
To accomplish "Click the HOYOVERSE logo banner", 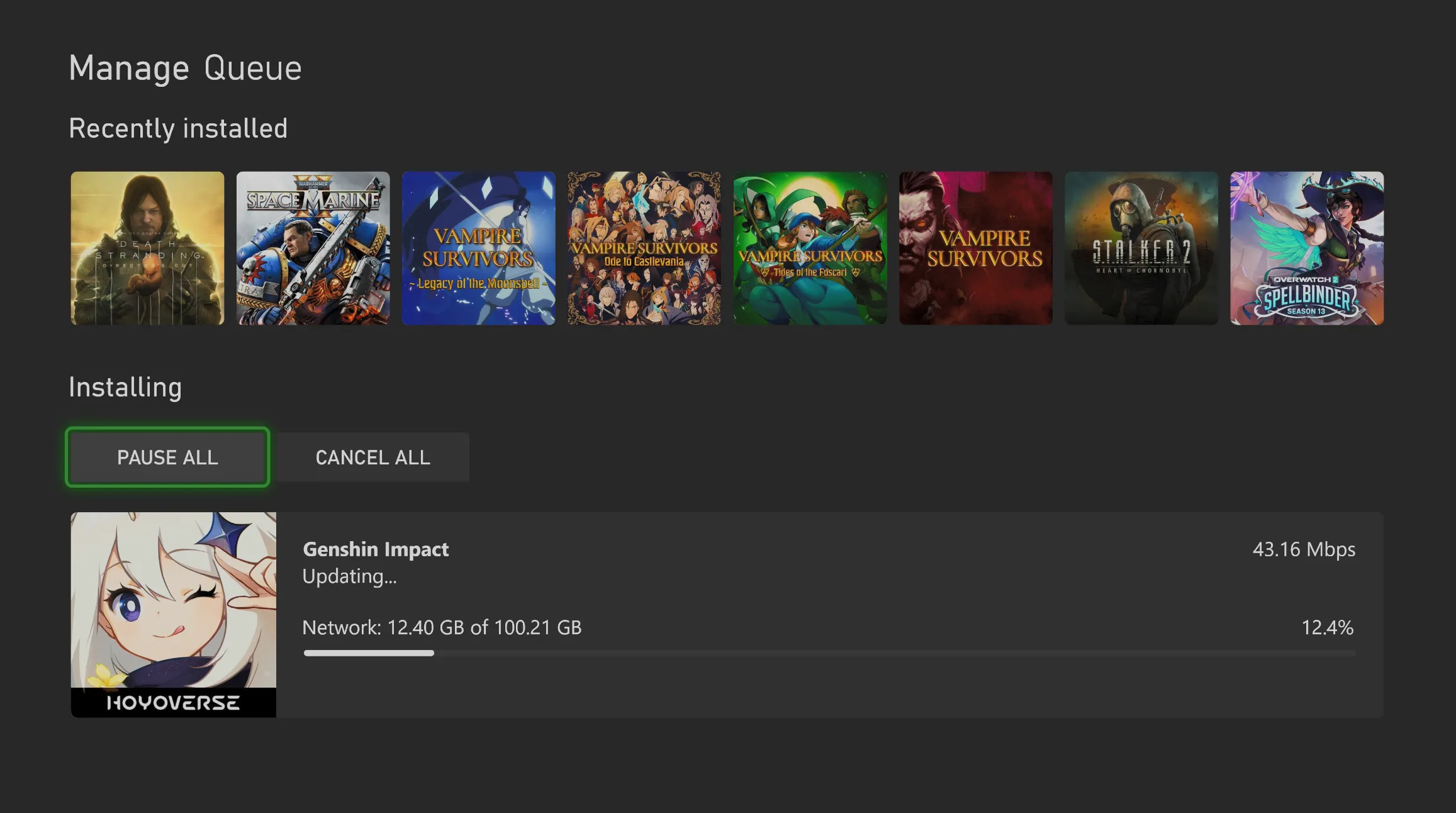I will pyautogui.click(x=173, y=703).
